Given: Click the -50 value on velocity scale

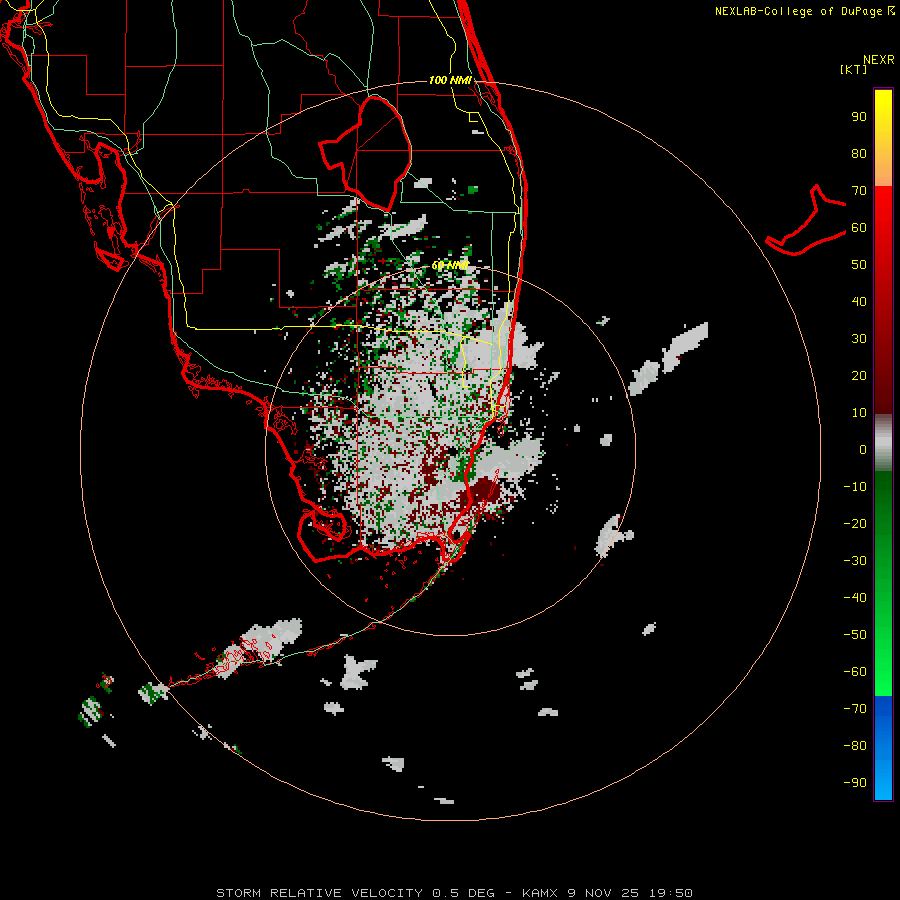Looking at the screenshot, I should click(855, 635).
